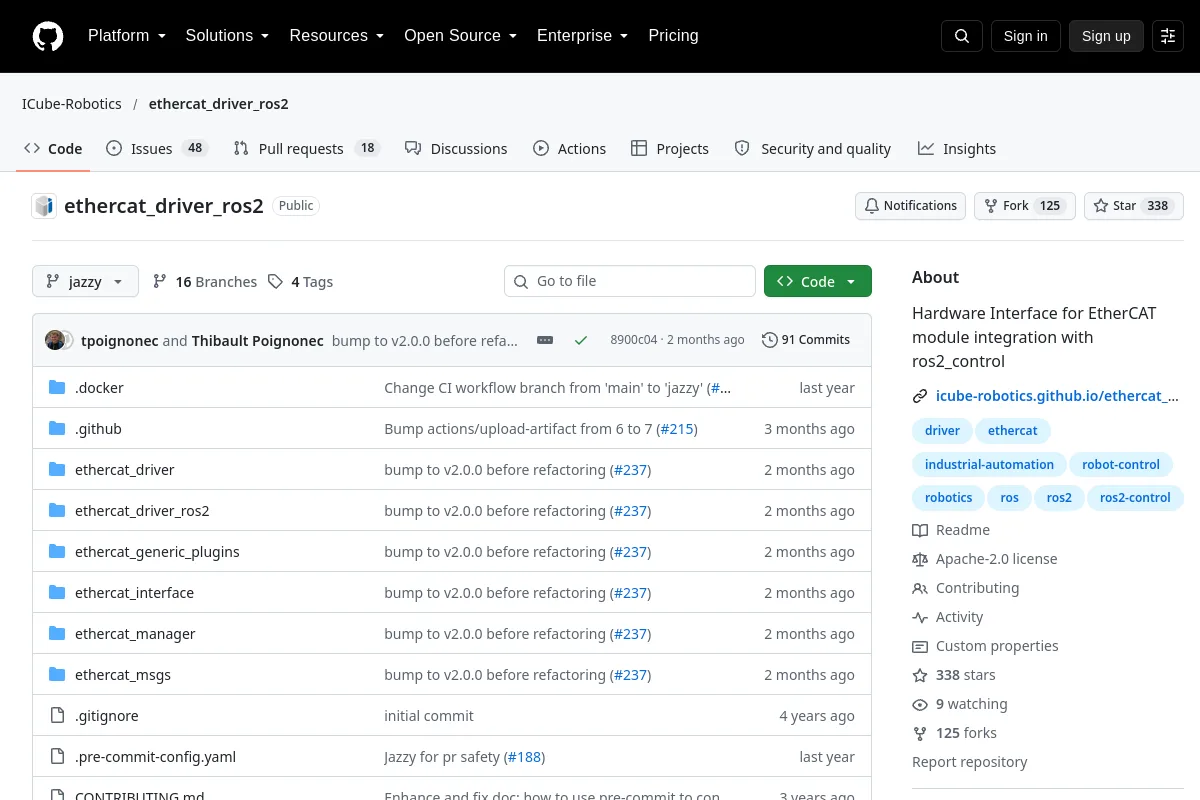This screenshot has height=800, width=1200.
Task: Expand commit message ellipsis button
Action: coord(545,340)
